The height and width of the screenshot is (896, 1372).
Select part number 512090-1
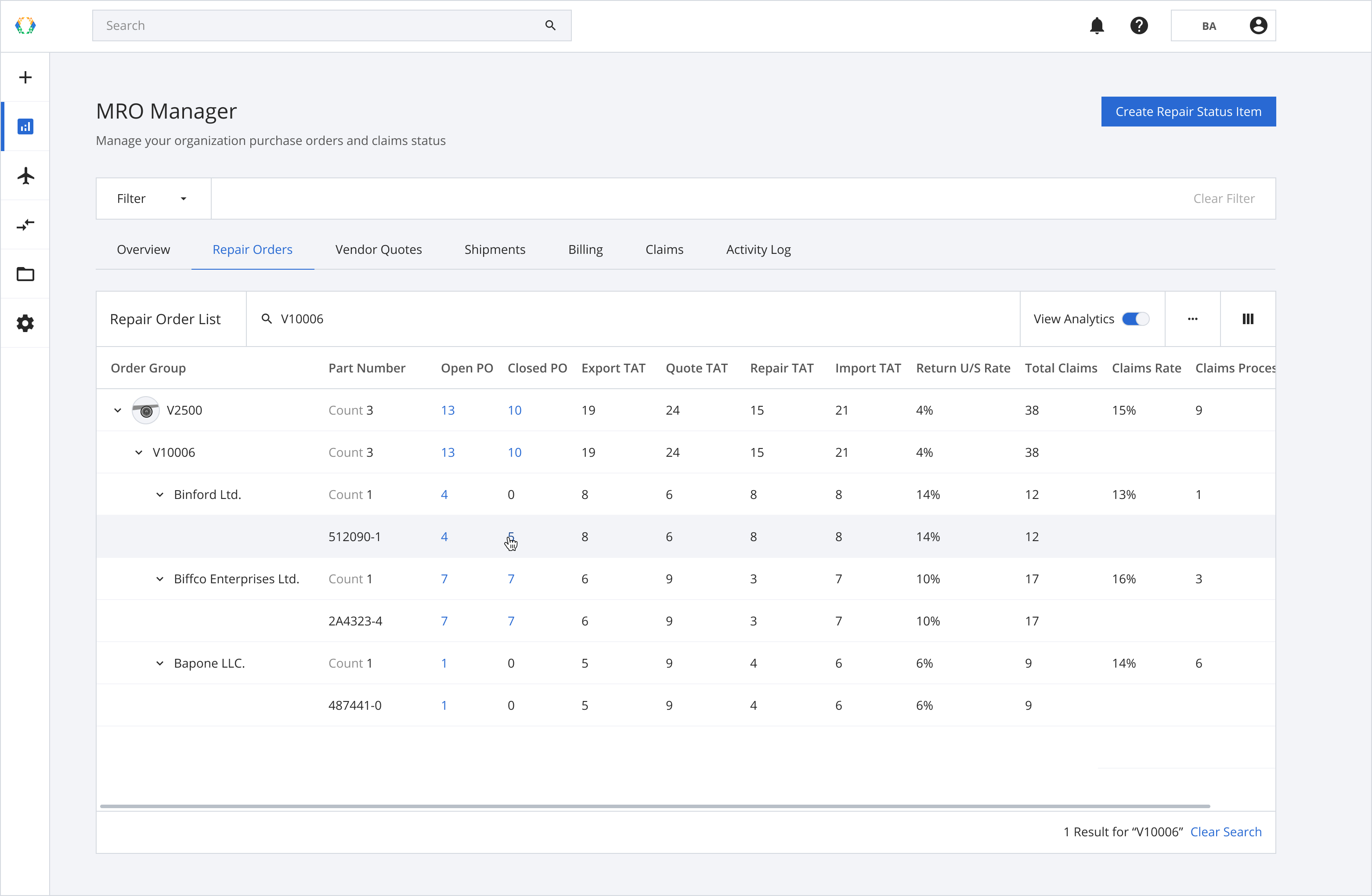354,536
